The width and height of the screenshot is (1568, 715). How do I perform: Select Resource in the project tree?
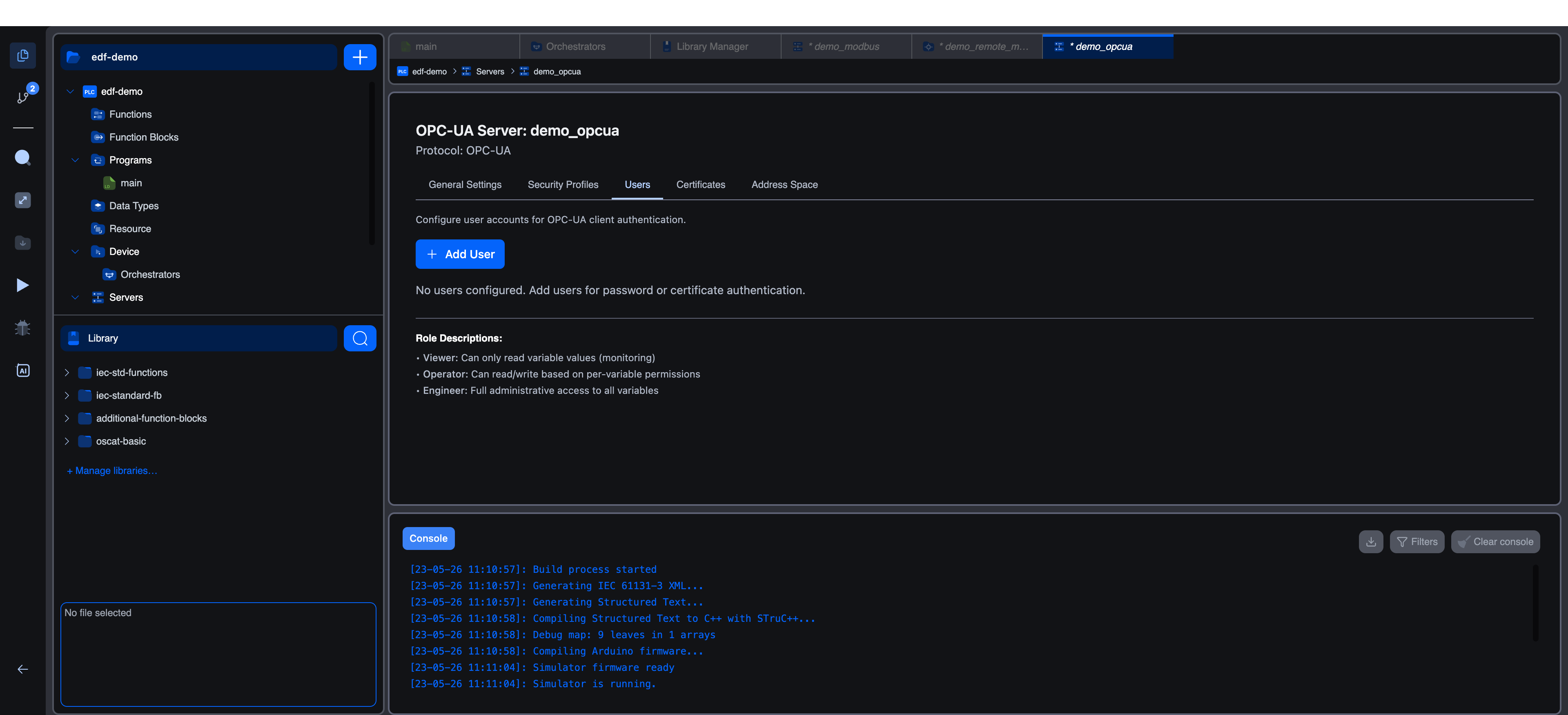point(130,228)
